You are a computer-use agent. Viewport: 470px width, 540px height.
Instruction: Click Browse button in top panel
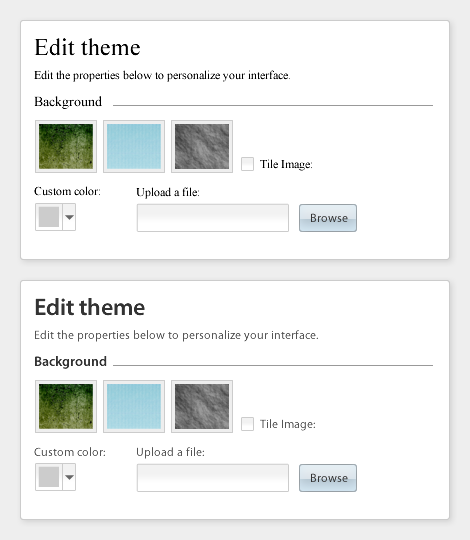328,218
